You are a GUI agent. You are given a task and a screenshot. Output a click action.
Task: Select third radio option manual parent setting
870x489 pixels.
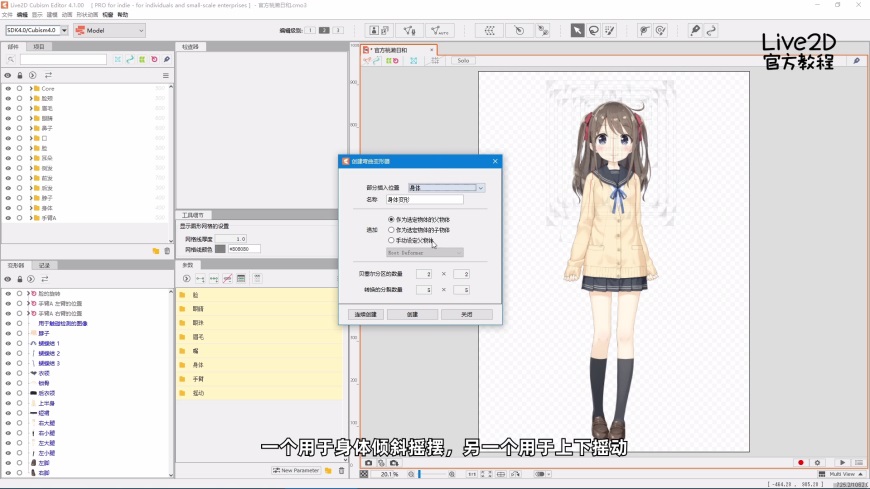[391, 240]
